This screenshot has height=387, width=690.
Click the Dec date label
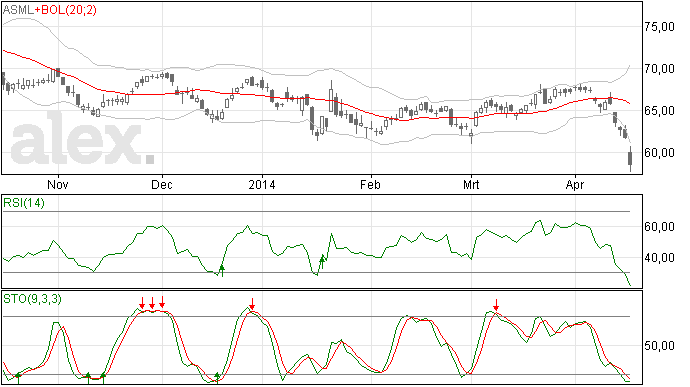coord(161,184)
